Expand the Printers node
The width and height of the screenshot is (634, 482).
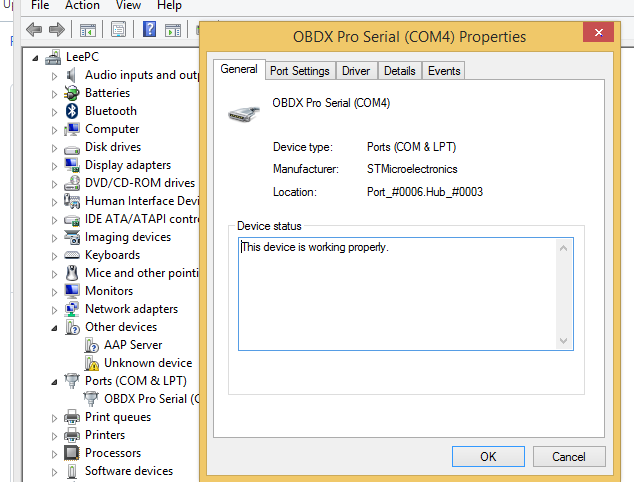pos(54,436)
